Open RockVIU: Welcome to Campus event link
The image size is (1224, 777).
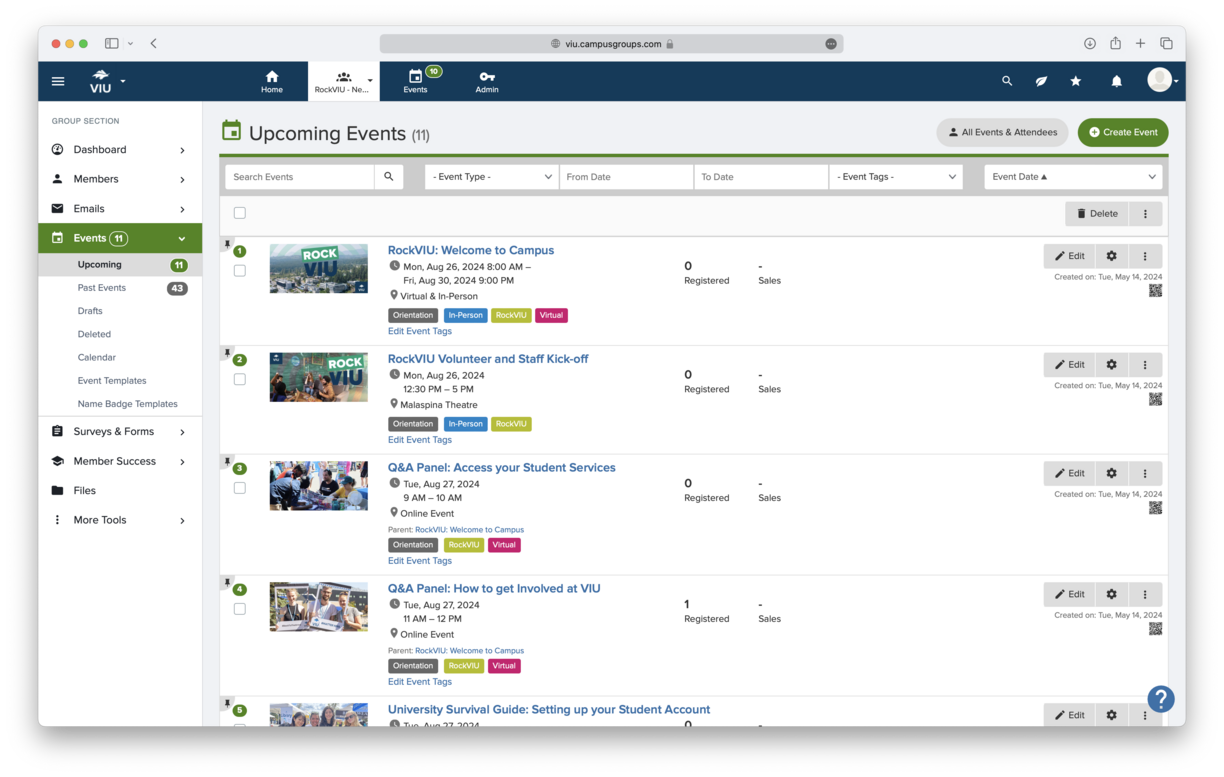tap(471, 250)
